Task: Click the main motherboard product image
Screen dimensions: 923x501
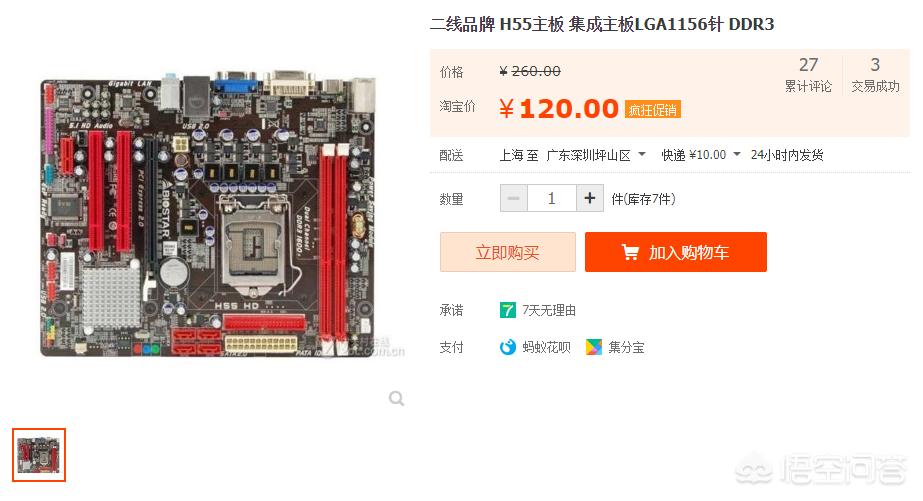Action: pyautogui.click(x=207, y=215)
